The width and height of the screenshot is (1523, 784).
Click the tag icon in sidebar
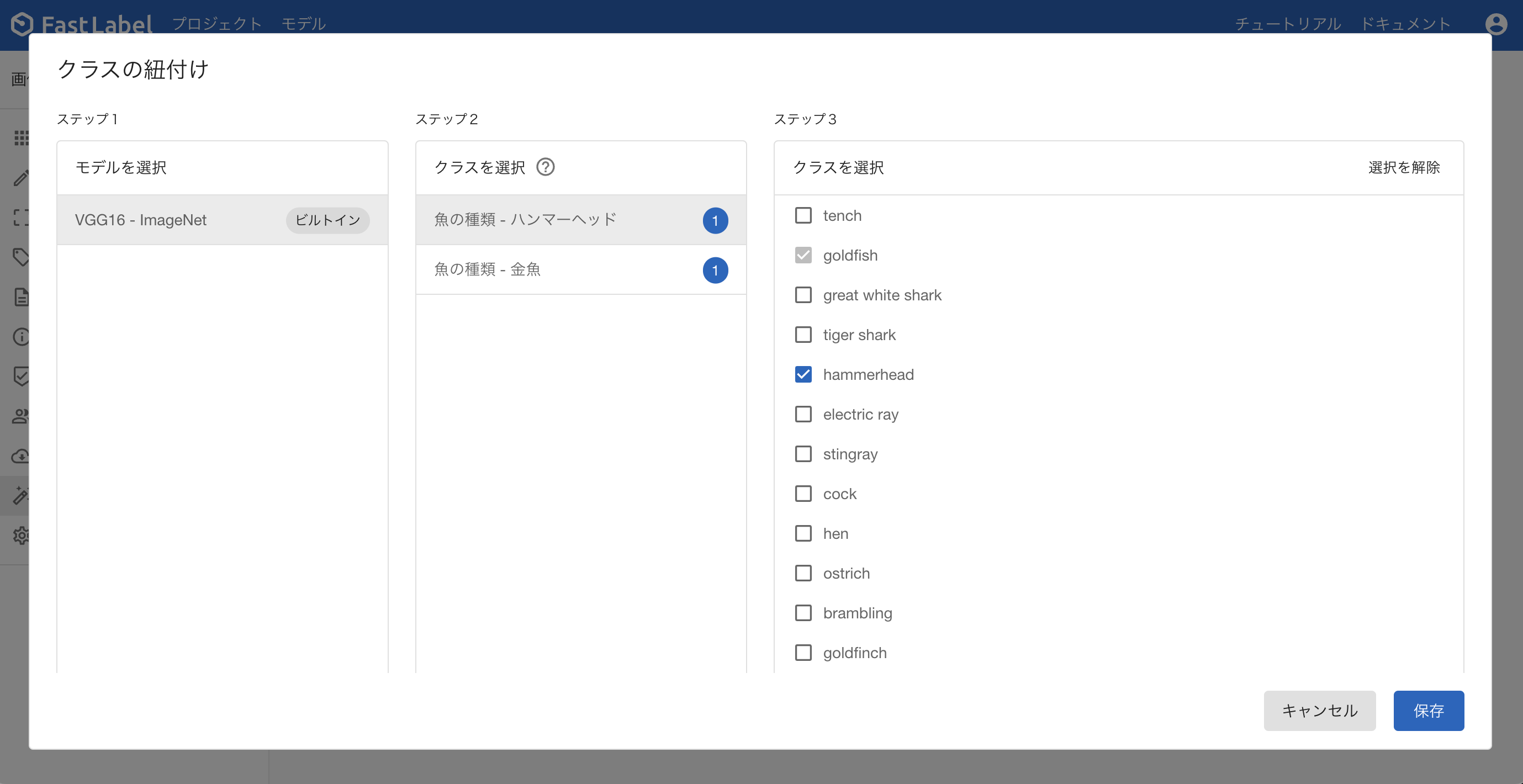point(20,257)
